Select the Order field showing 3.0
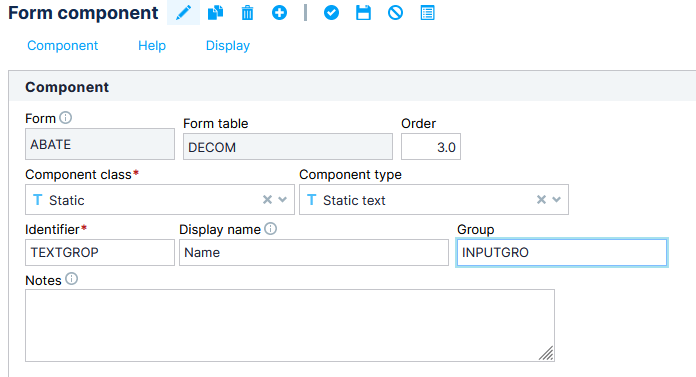 [x=431, y=147]
